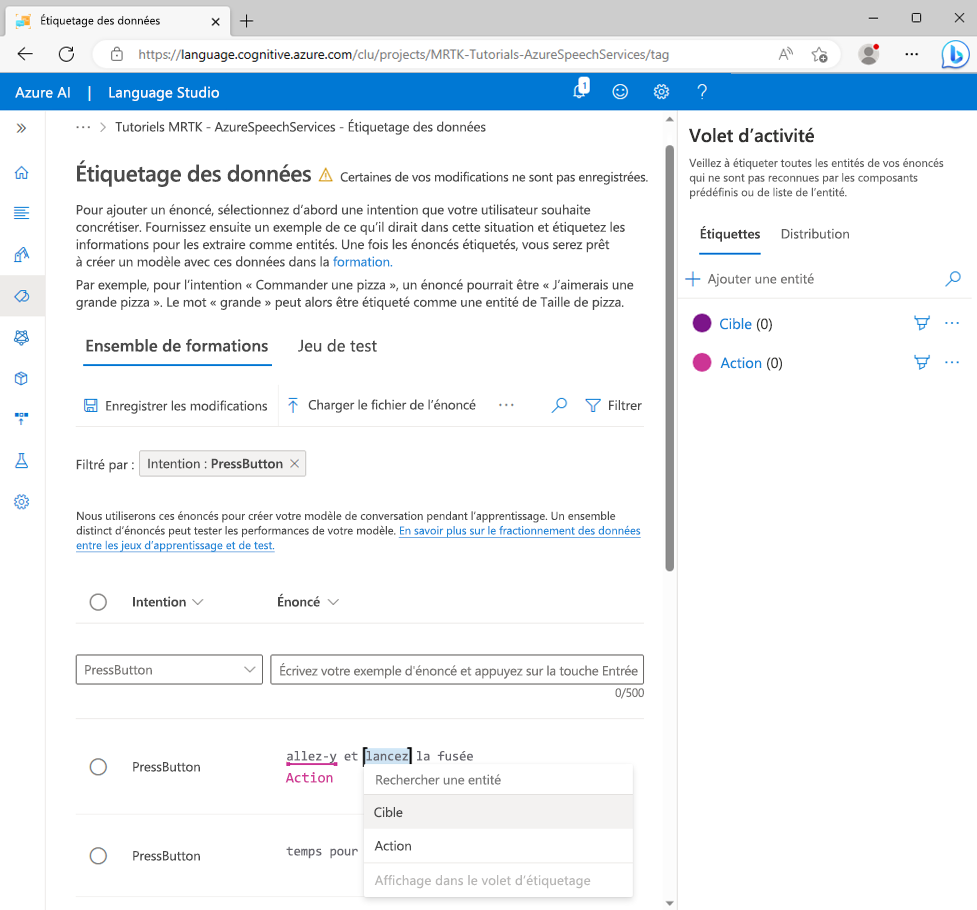Click the Read aloud icon

pyautogui.click(x=786, y=54)
